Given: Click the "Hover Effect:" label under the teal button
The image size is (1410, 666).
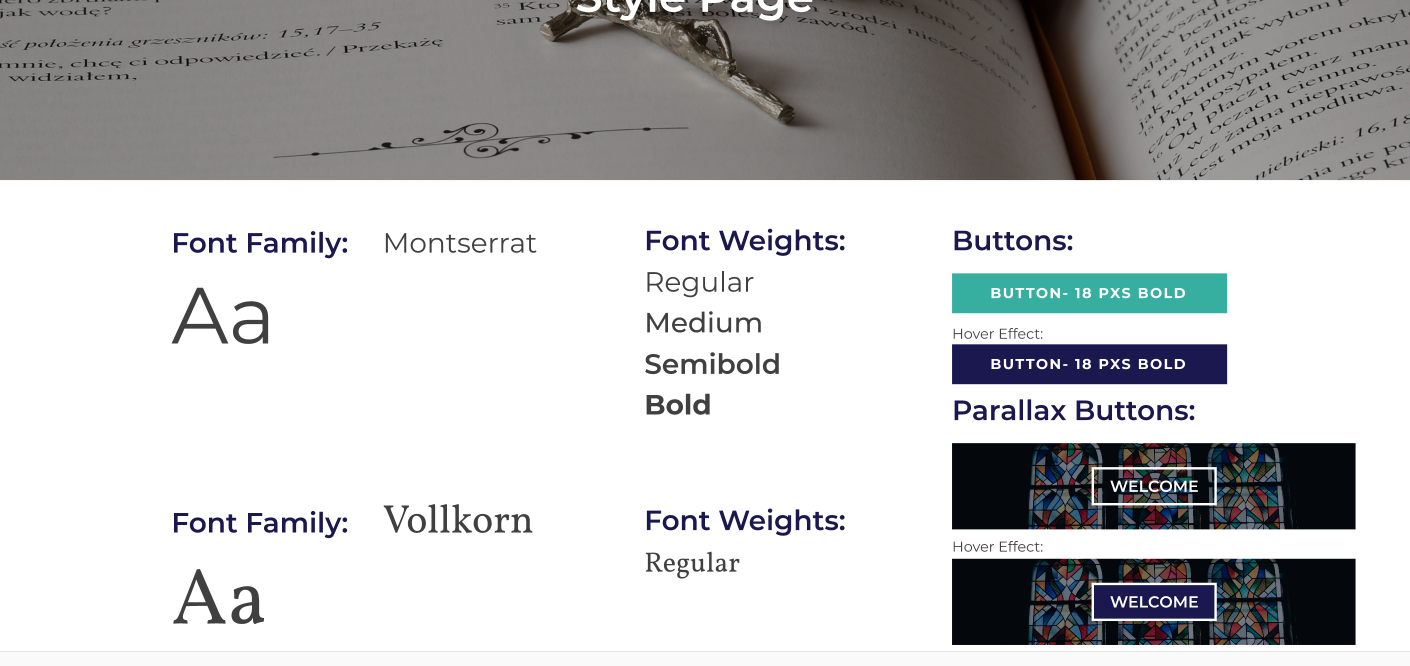Looking at the screenshot, I should click(997, 334).
